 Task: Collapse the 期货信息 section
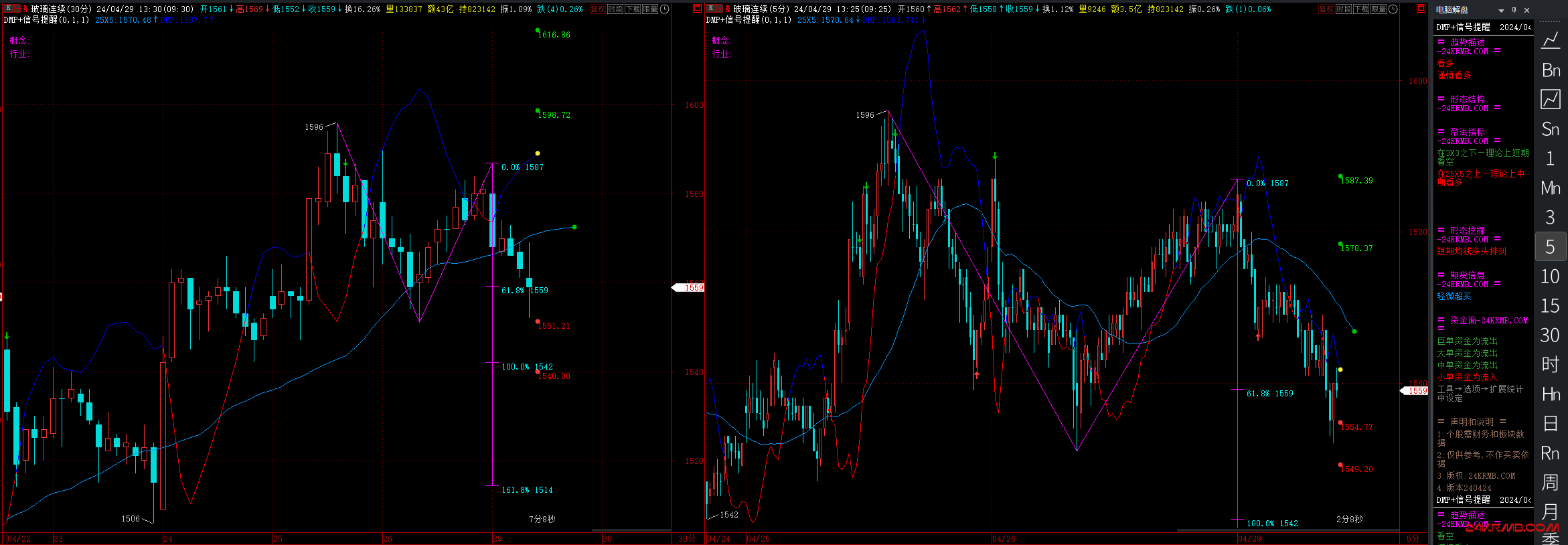click(x=1468, y=280)
